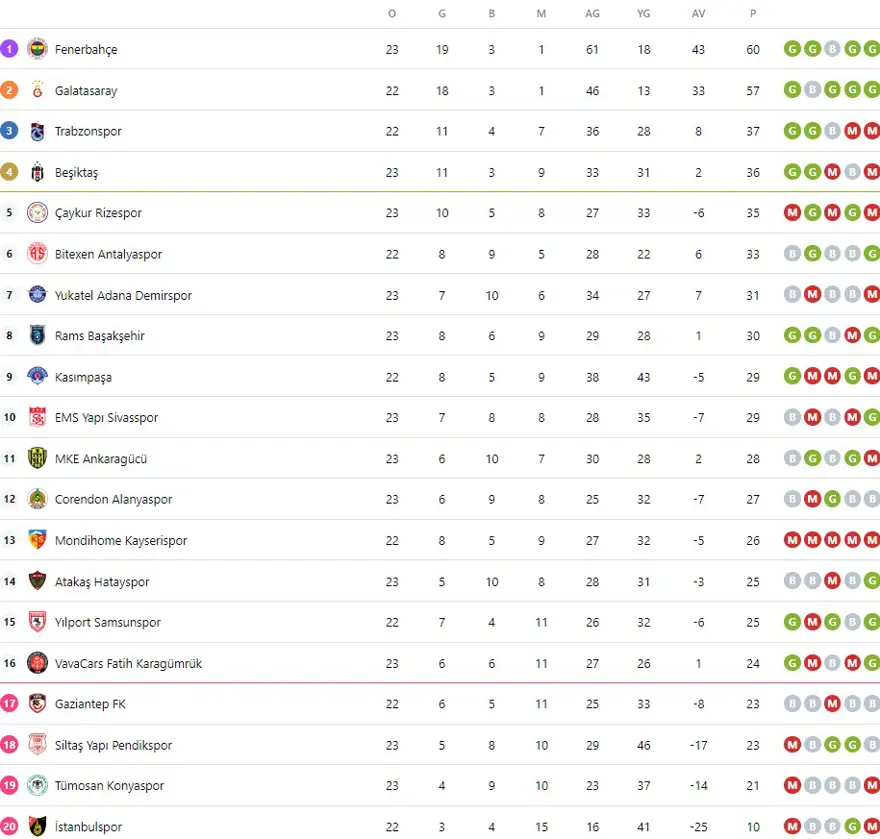This screenshot has height=839, width=880.
Task: Open the Mondihome Kayserispor crest
Action: point(37,540)
